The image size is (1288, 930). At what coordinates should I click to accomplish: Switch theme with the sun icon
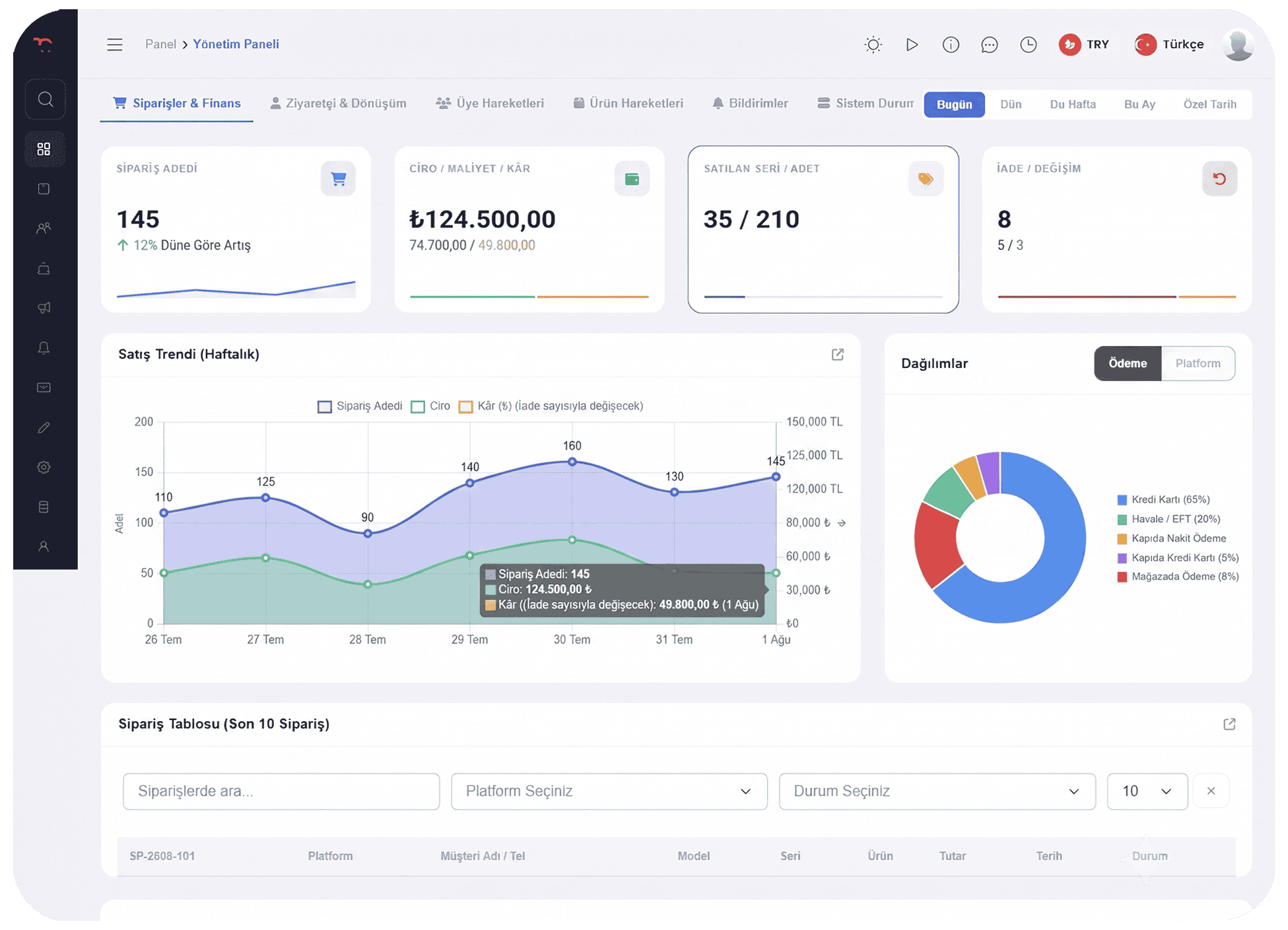pos(873,44)
